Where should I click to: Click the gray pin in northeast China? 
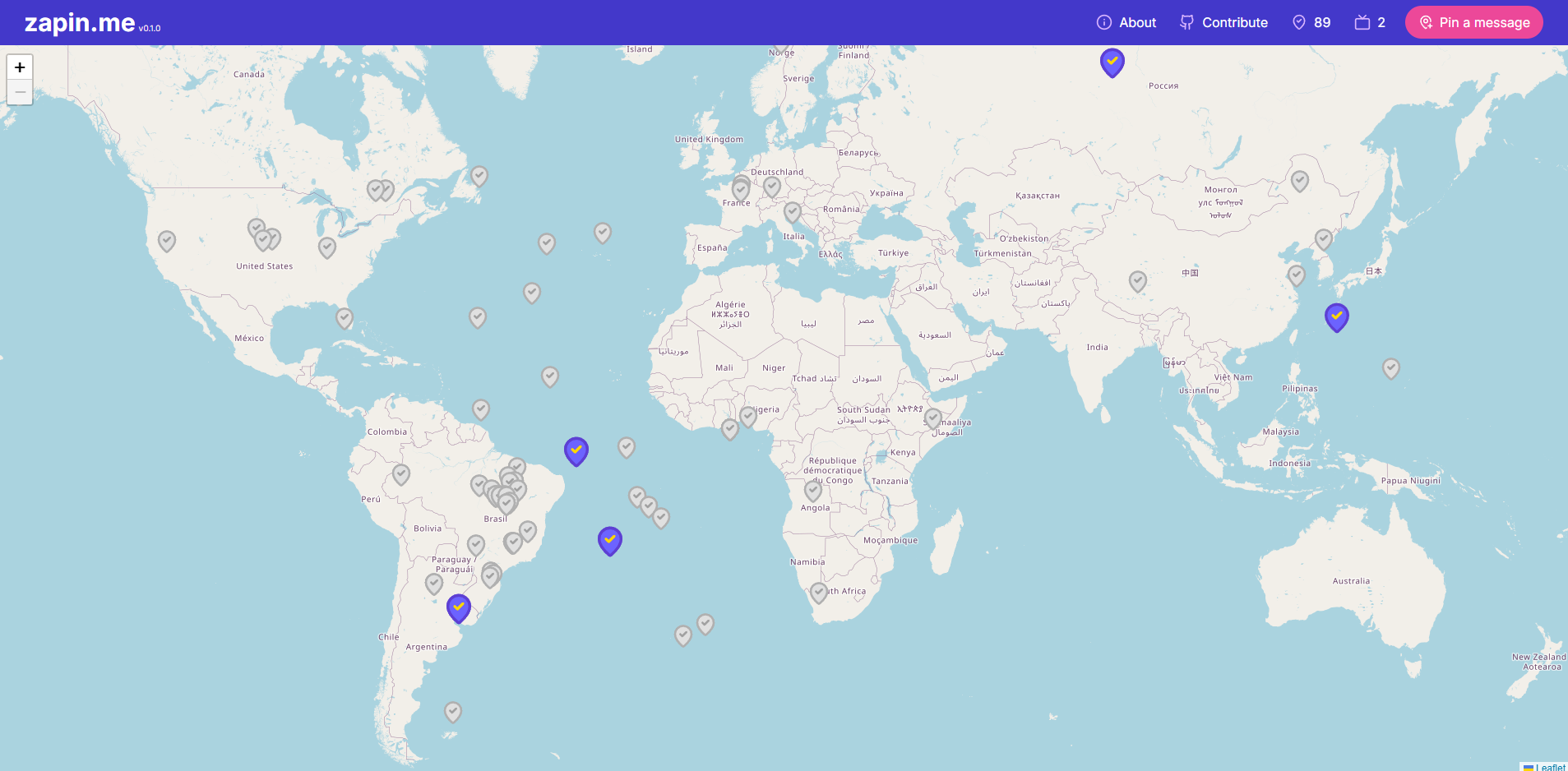coord(1299,181)
